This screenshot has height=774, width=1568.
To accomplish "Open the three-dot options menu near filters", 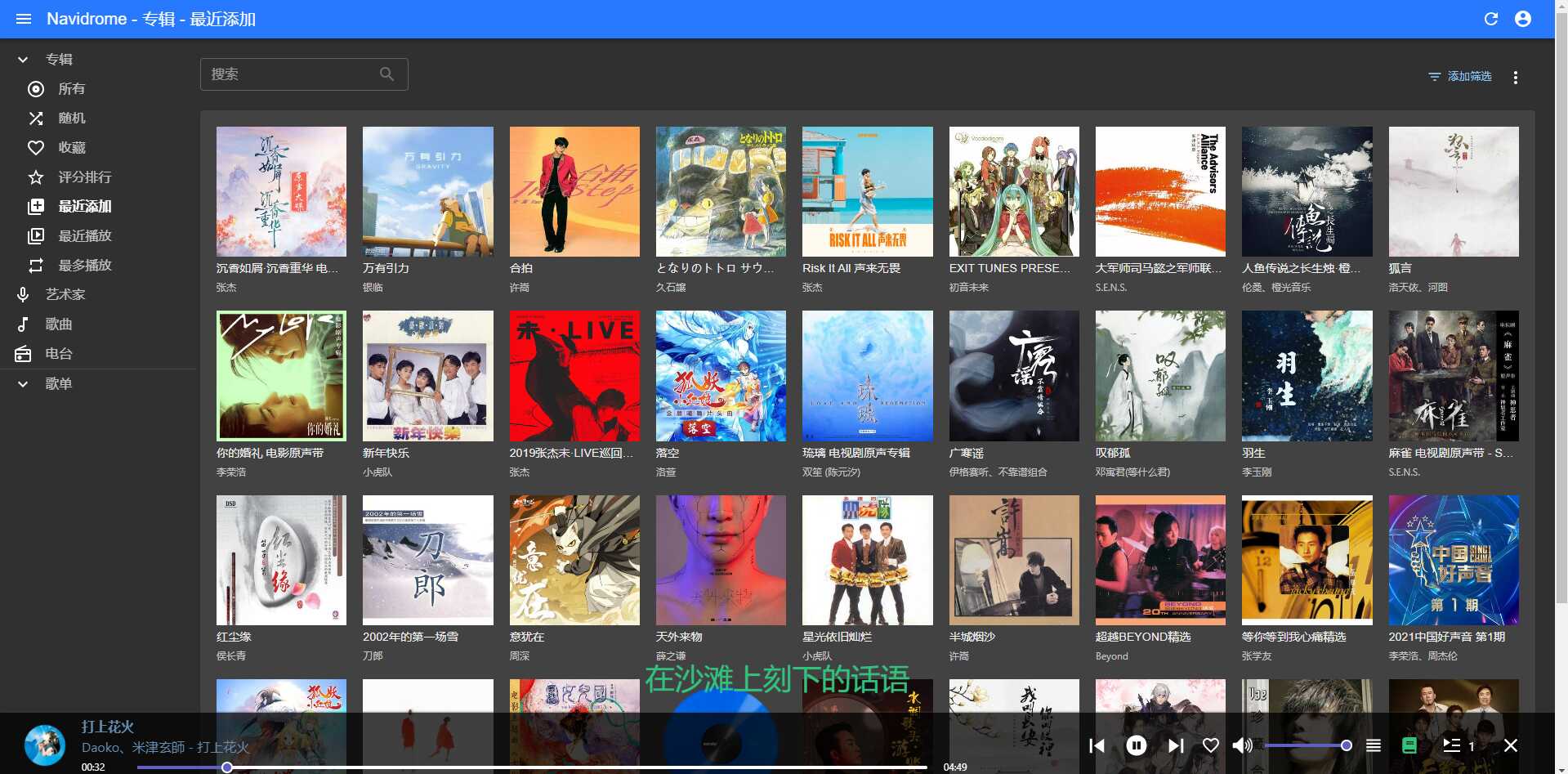I will [1515, 78].
